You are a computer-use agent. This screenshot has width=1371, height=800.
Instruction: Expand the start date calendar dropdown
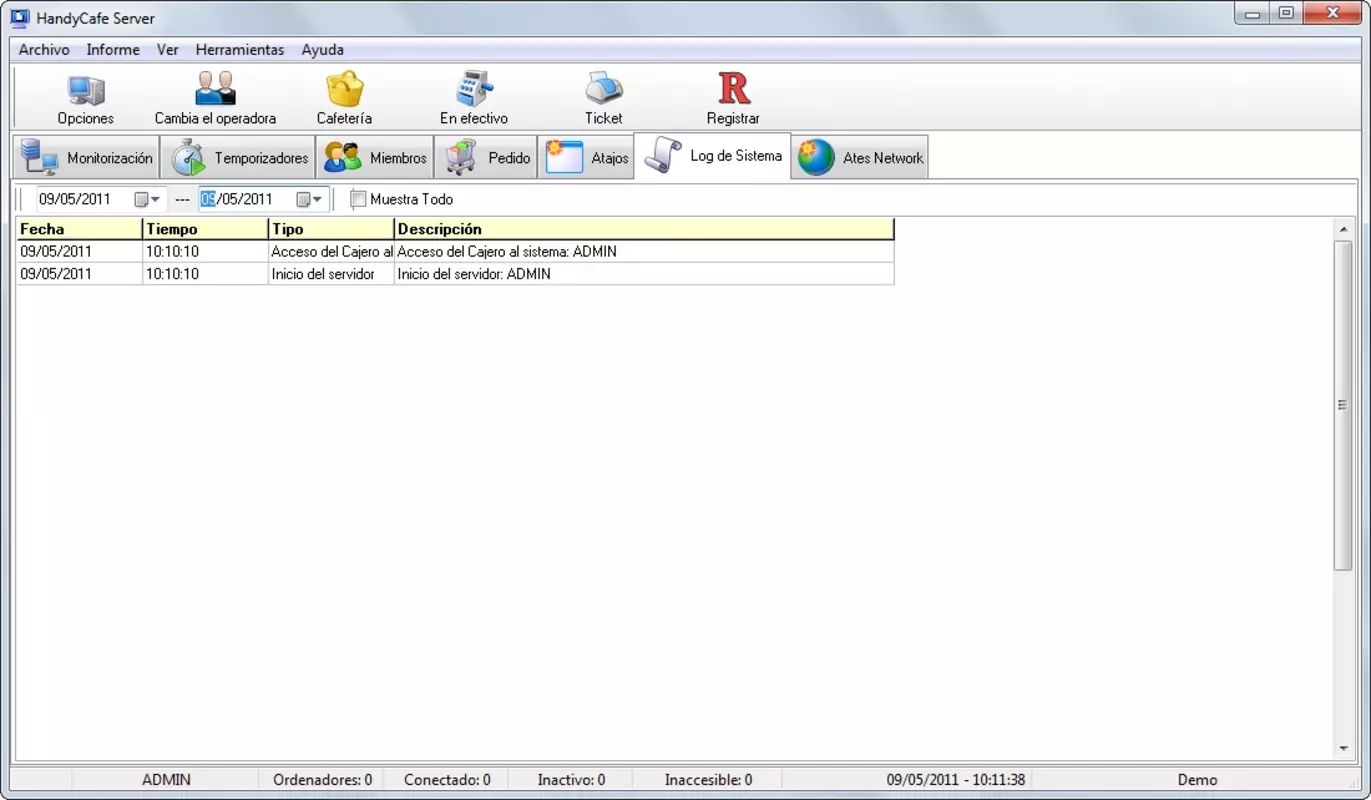click(148, 199)
